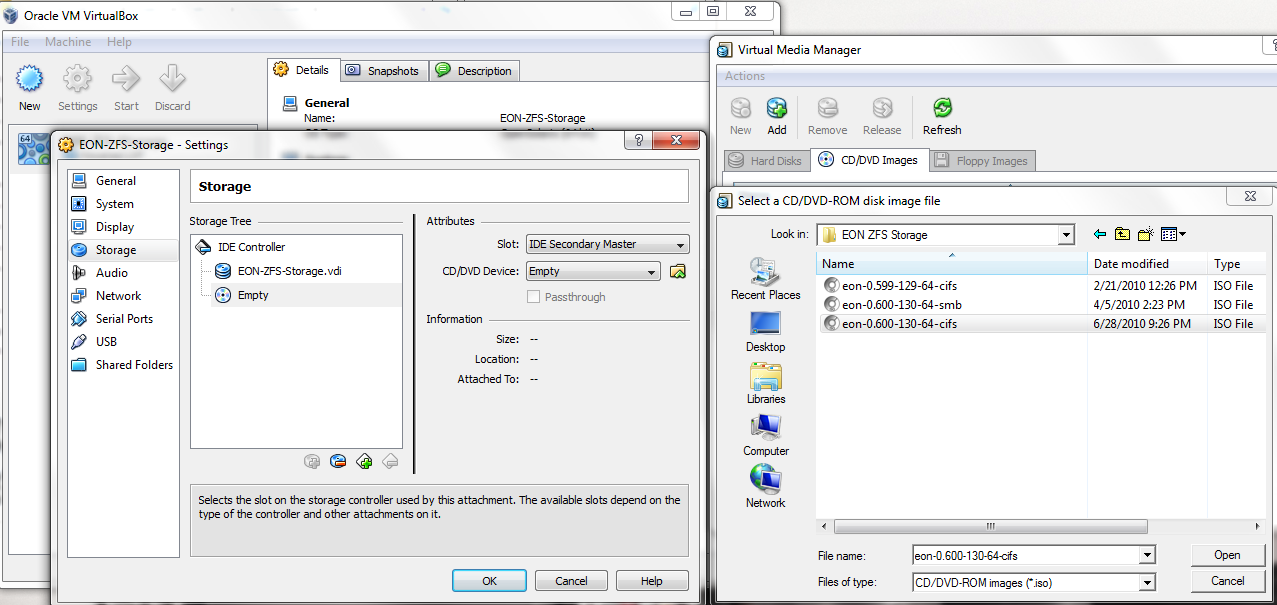Open Network in file dialog sidebar

(766, 487)
